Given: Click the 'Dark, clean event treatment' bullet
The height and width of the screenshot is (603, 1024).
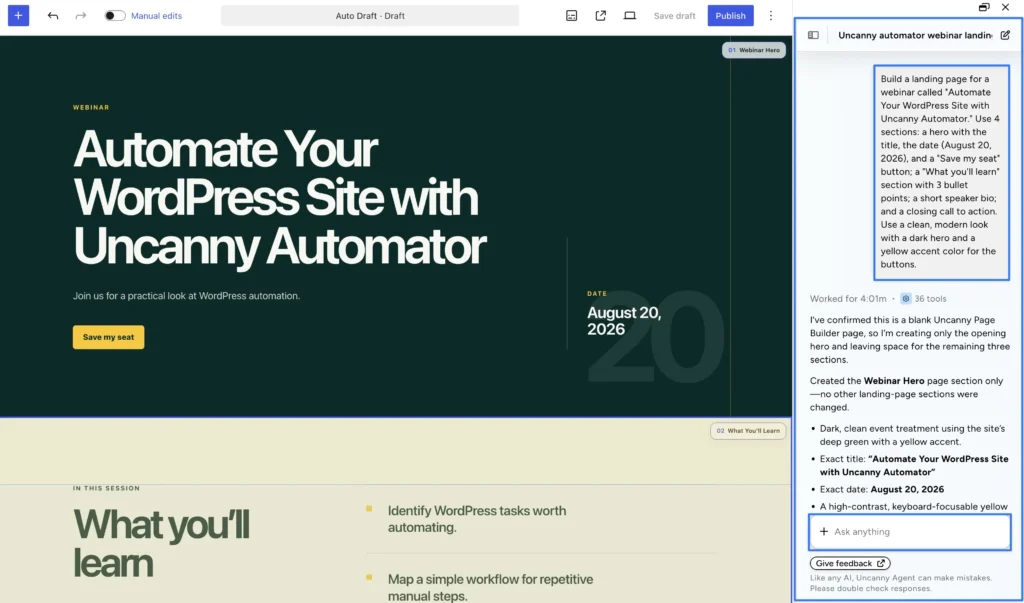Looking at the screenshot, I should point(912,435).
